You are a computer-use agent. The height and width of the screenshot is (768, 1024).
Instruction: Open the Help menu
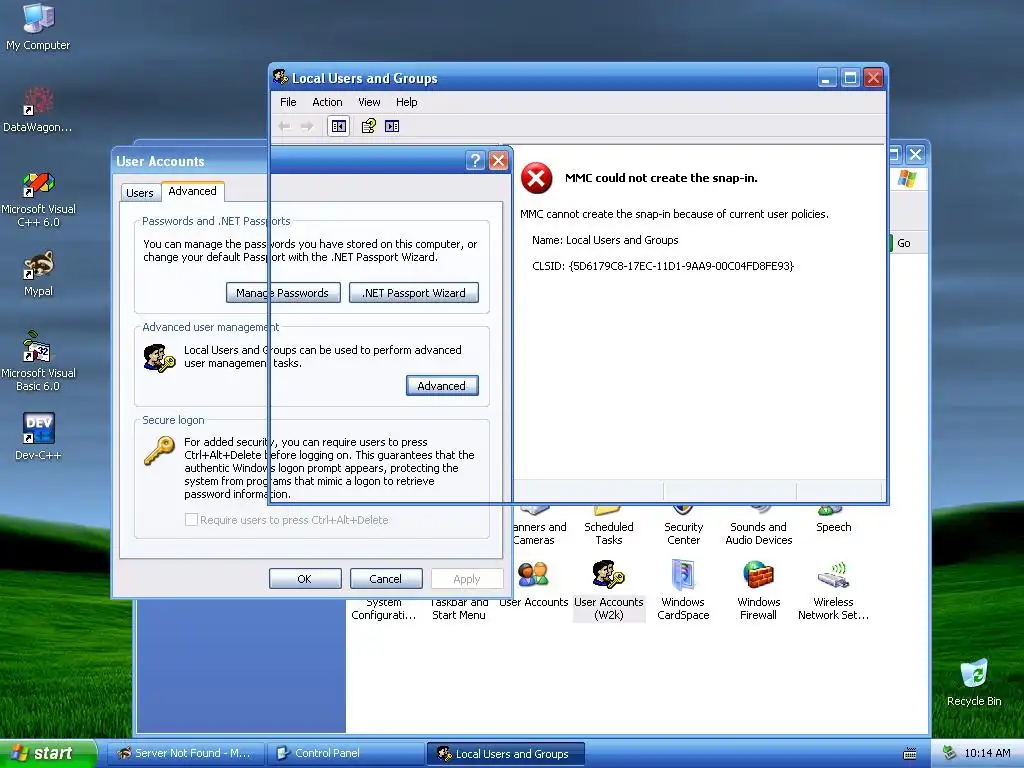pos(406,102)
